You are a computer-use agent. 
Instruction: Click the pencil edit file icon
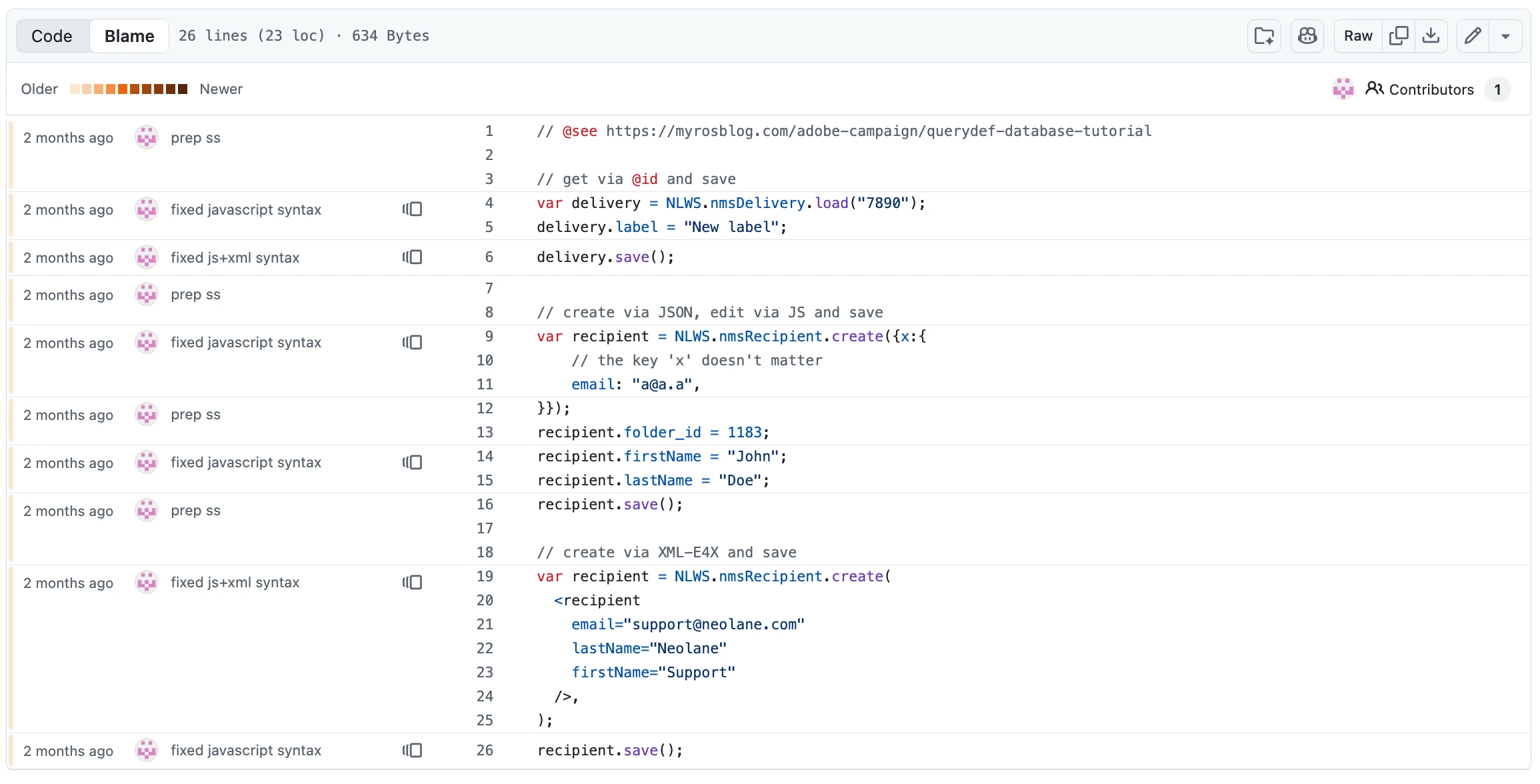point(1473,36)
